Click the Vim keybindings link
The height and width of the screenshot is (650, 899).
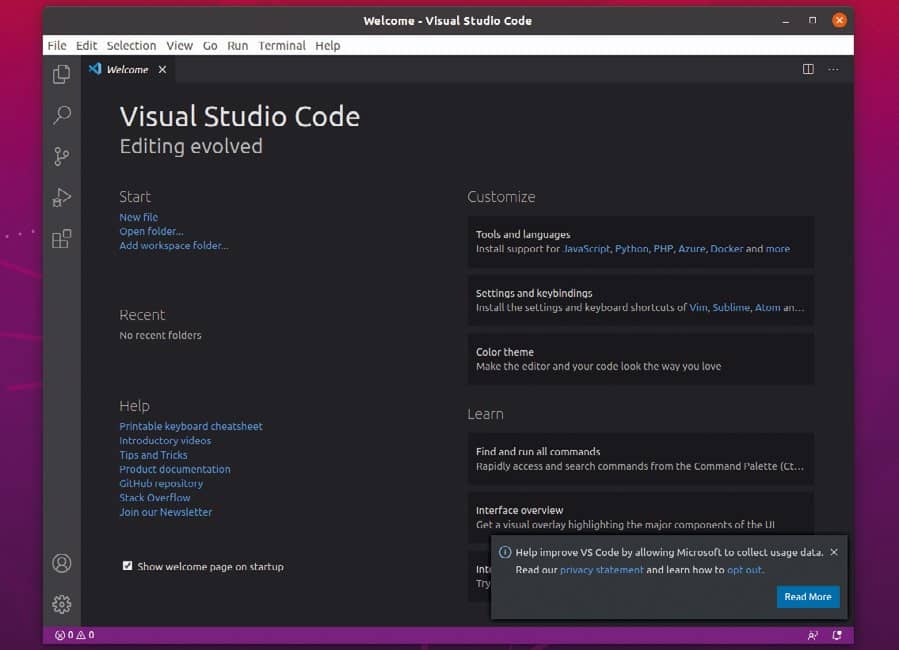[x=698, y=307]
